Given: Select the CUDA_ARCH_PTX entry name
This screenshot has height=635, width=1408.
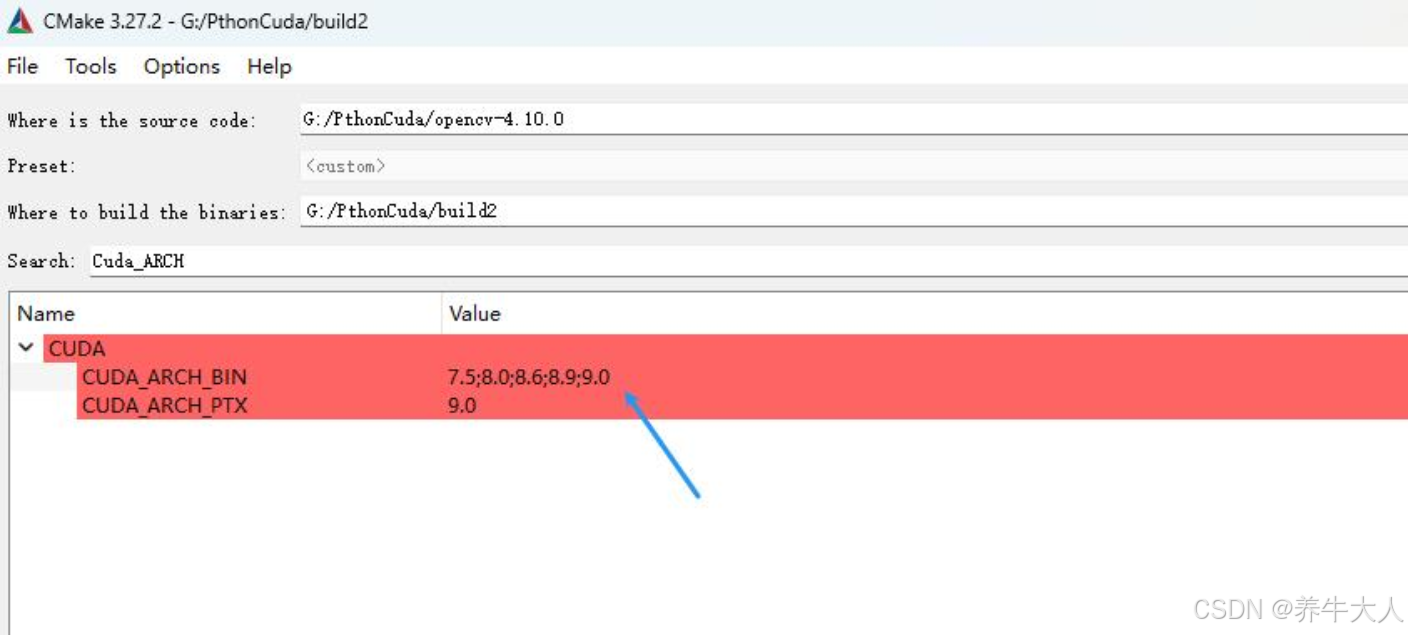Looking at the screenshot, I should (164, 405).
